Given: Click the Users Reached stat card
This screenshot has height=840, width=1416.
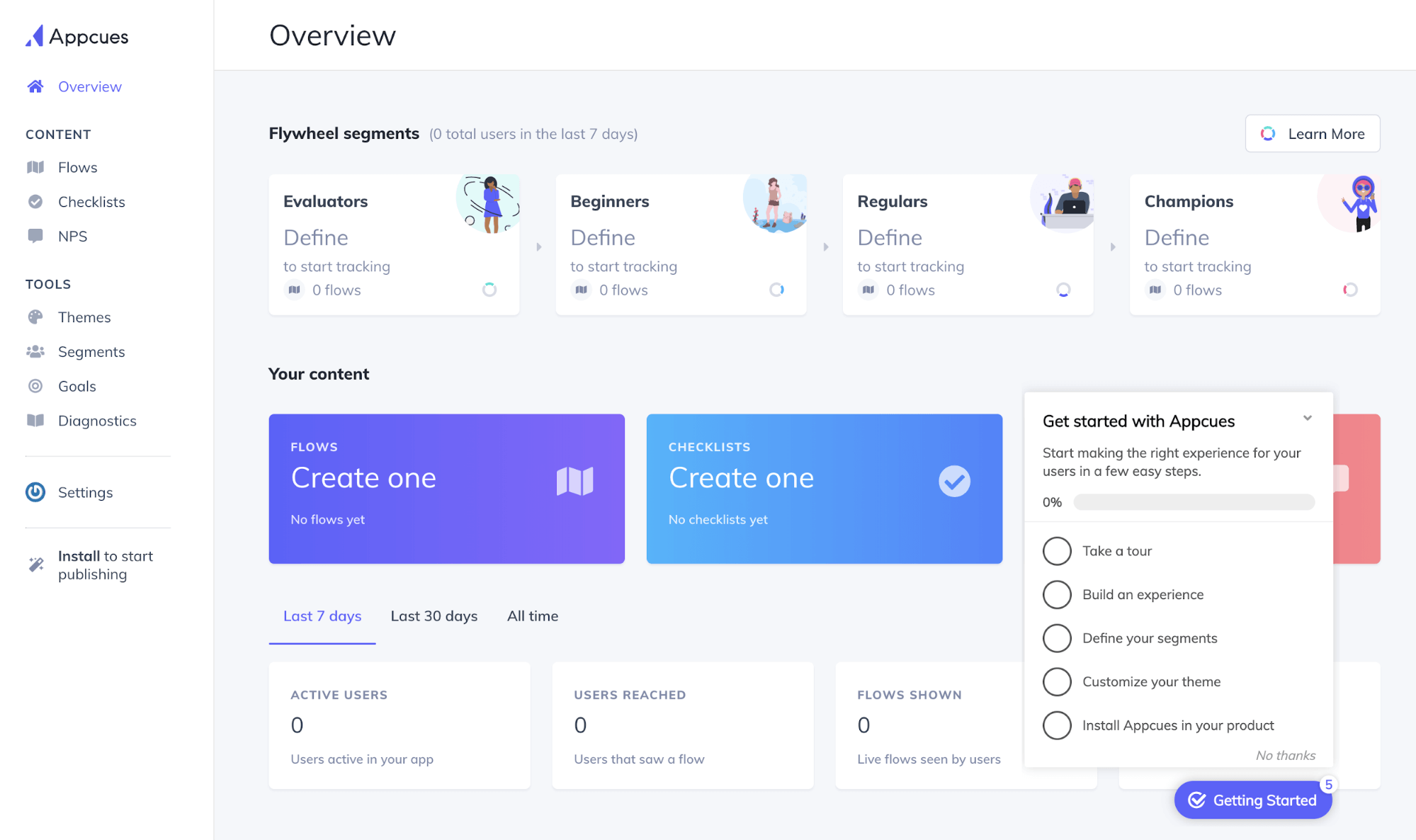Looking at the screenshot, I should pos(683,726).
